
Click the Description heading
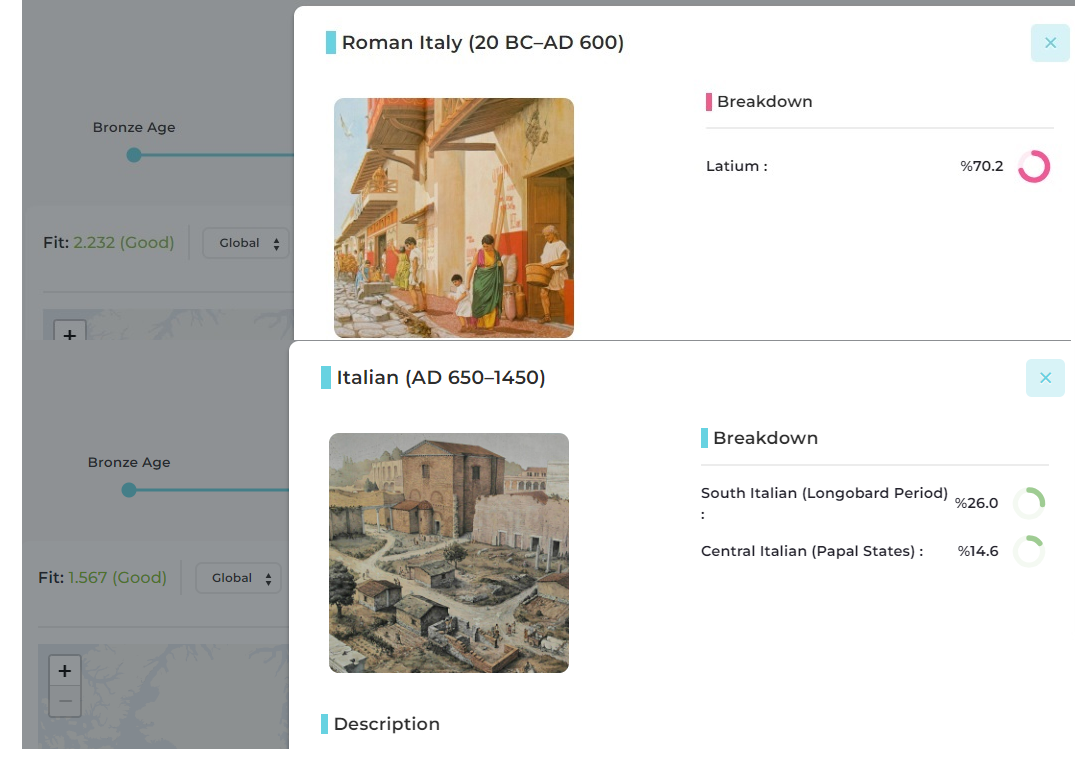tap(387, 724)
